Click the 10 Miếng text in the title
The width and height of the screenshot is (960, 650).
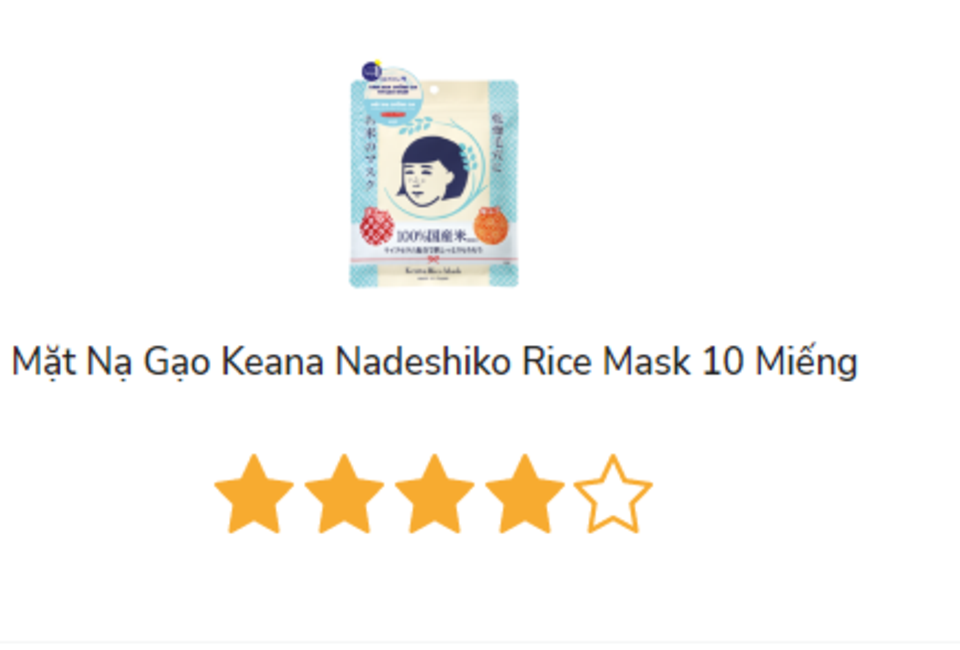click(x=780, y=362)
